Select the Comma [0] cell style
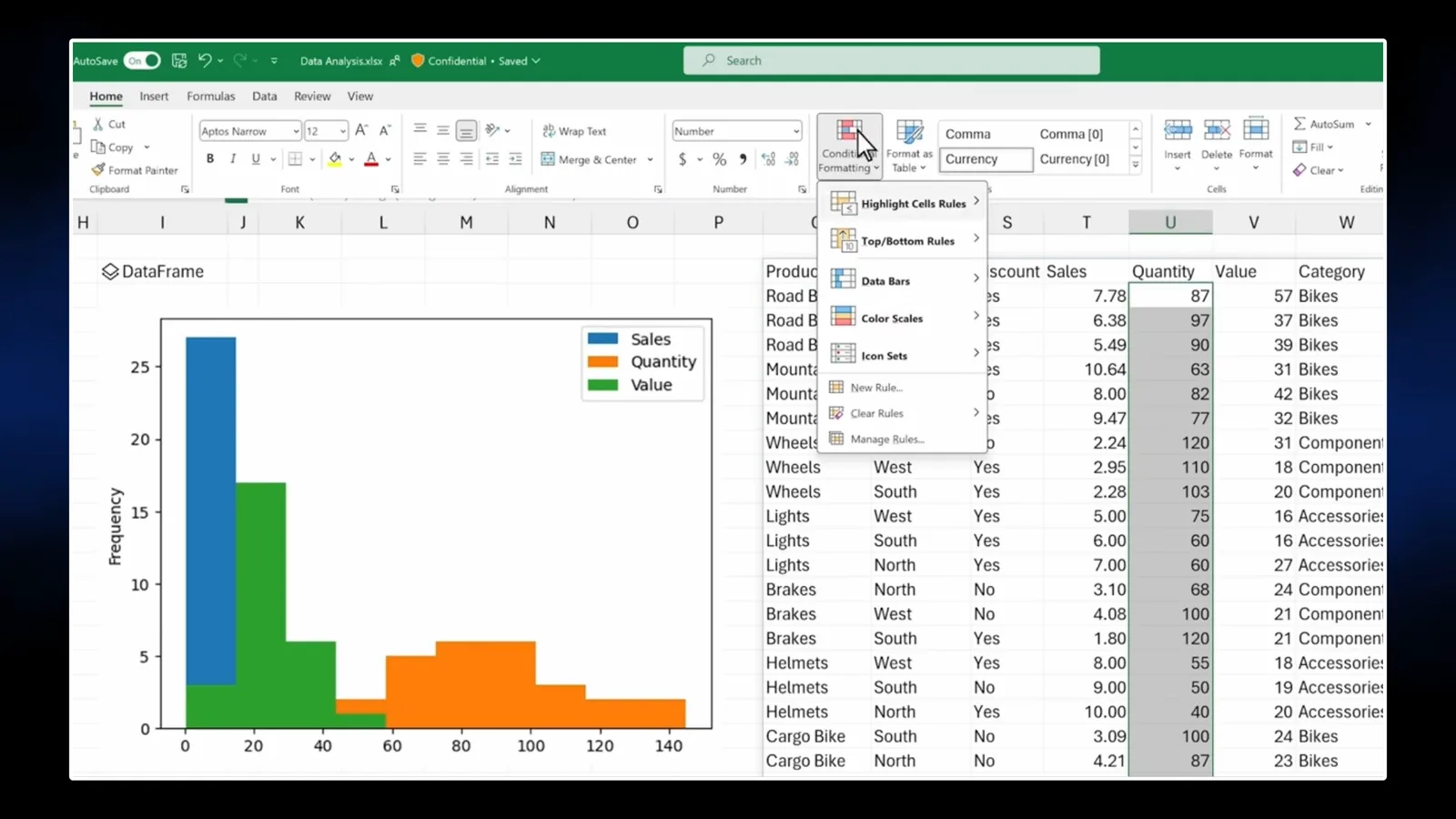 [1071, 134]
